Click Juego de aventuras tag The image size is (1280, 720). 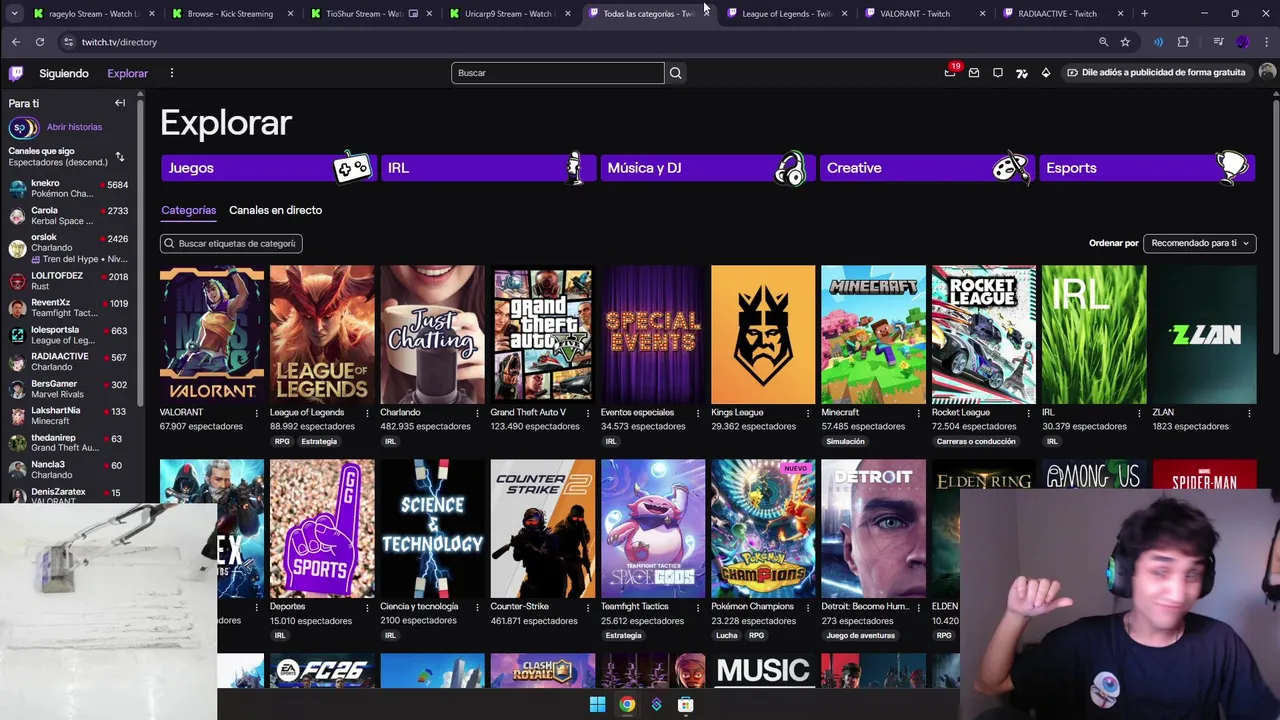pyautogui.click(x=861, y=635)
